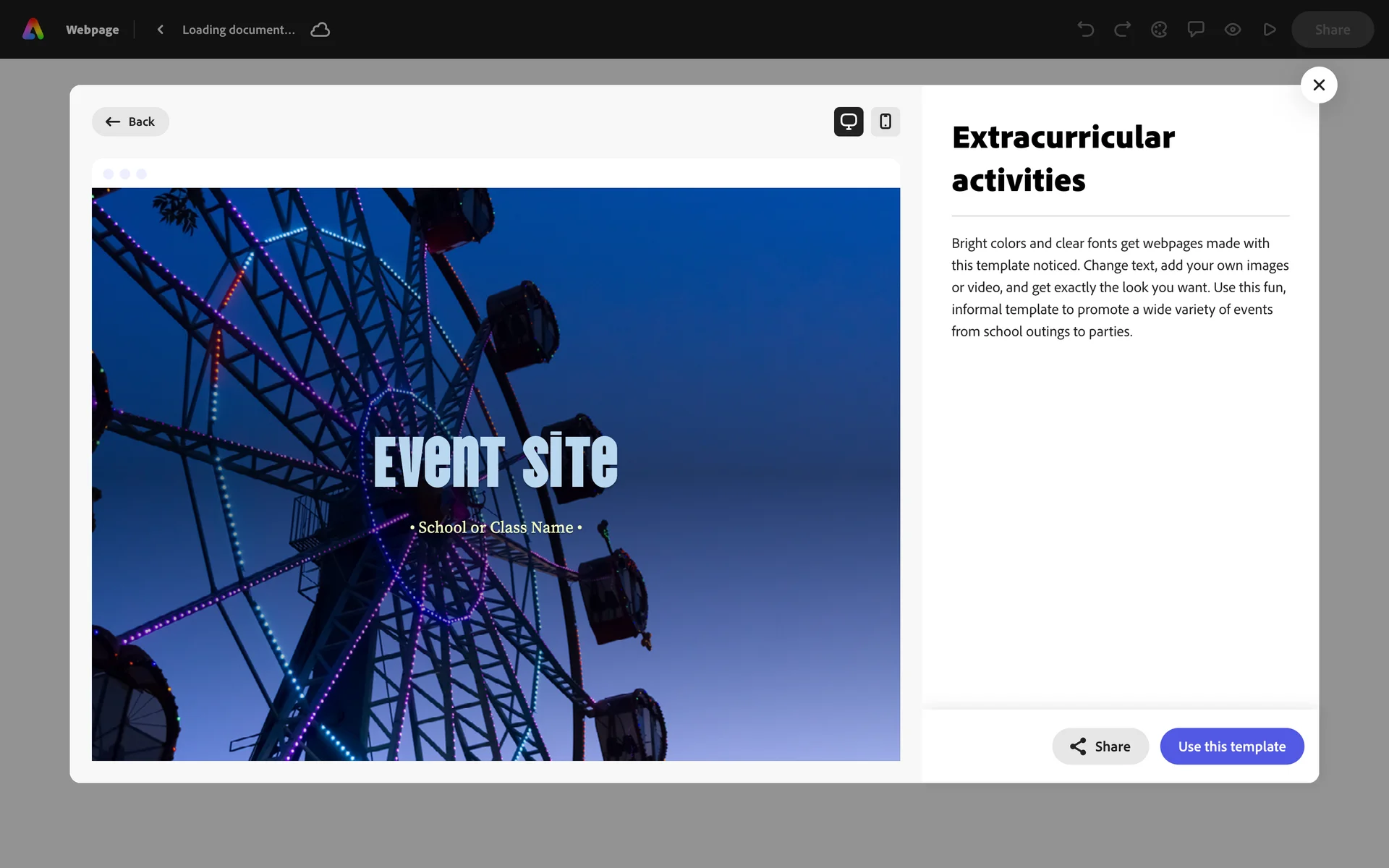
Task: Click the present play icon
Action: 1270,30
